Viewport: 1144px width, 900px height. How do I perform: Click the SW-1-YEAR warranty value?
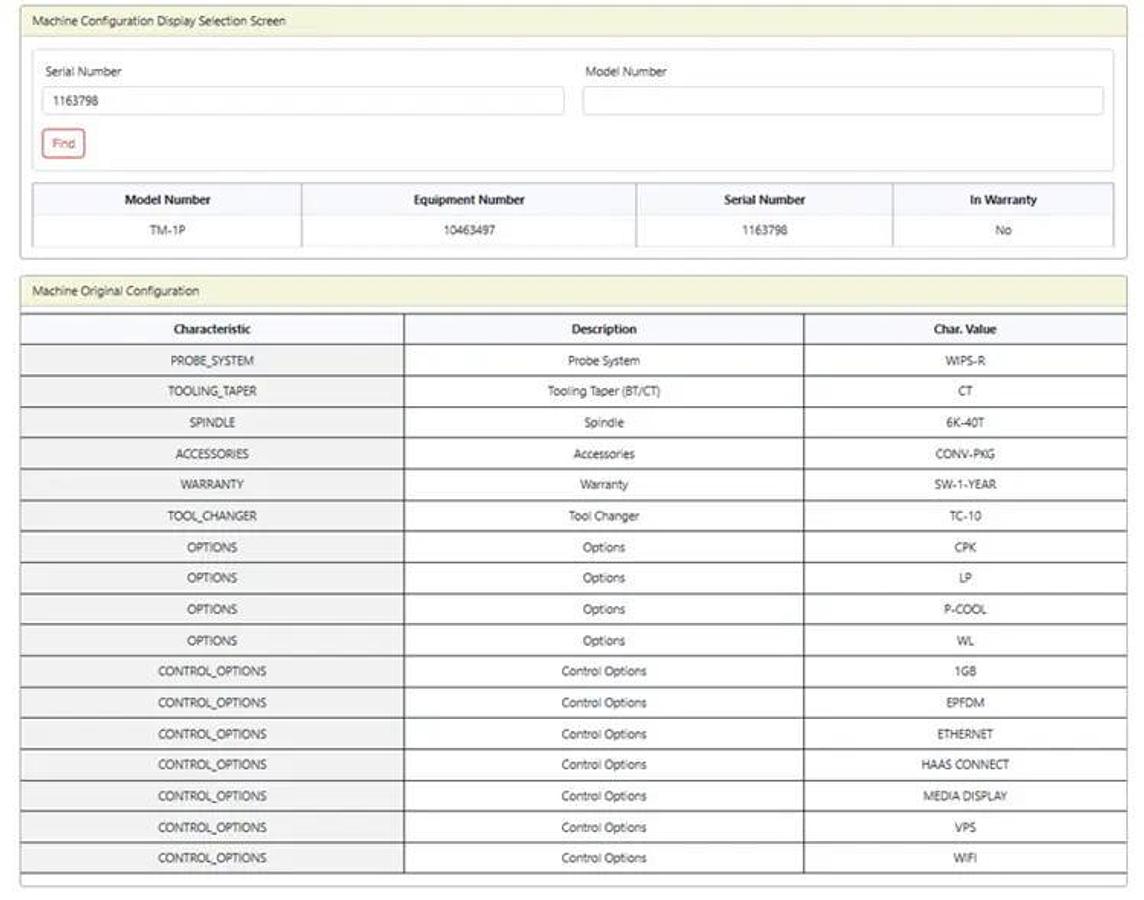[x=964, y=485]
